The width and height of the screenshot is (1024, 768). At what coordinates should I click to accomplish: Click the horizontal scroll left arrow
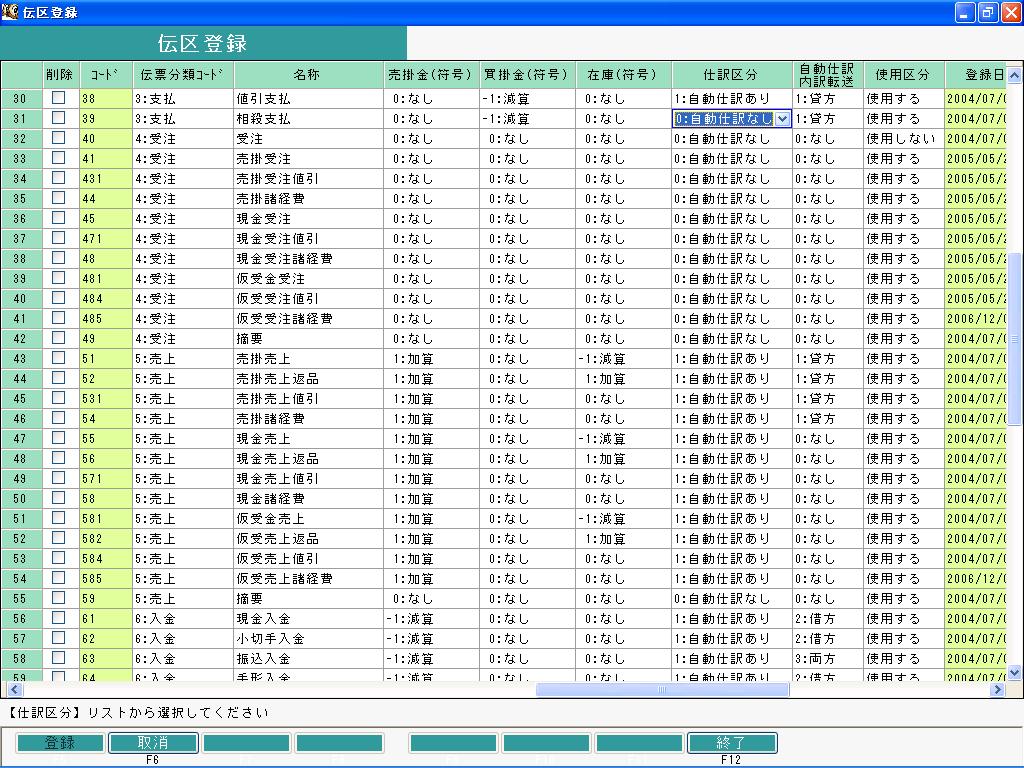pos(15,689)
